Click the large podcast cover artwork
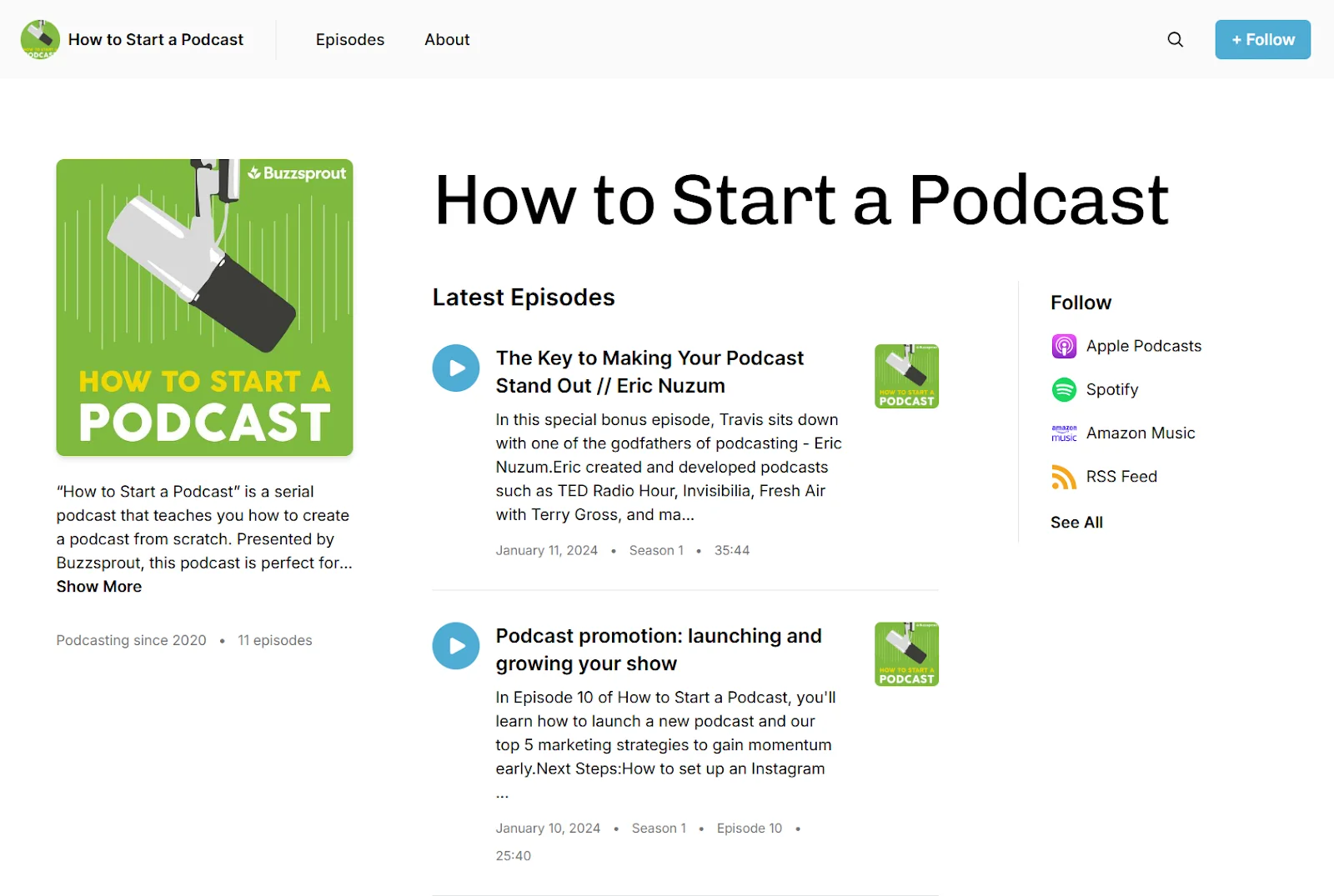1334x896 pixels. point(204,308)
